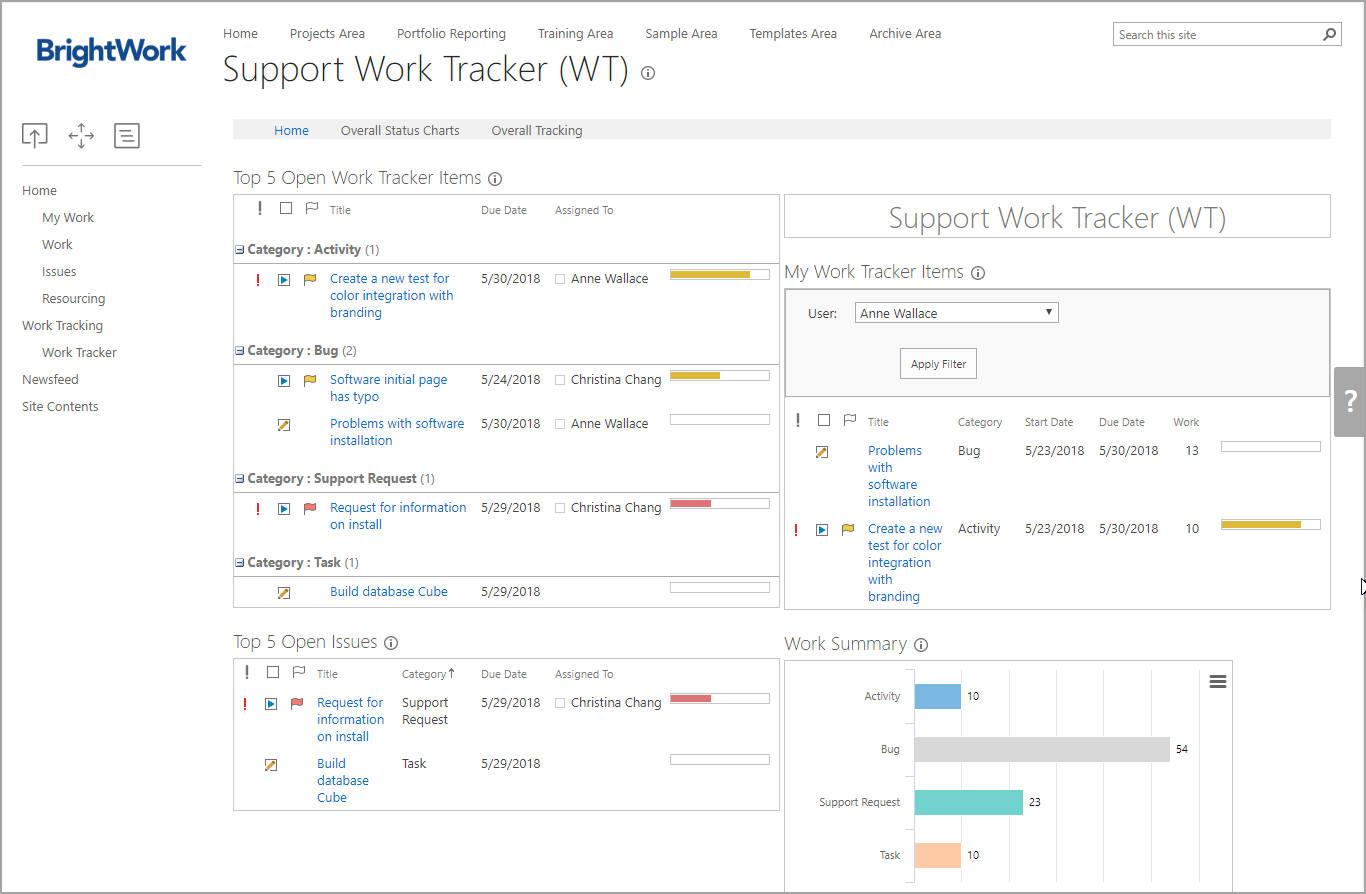Click the Apply Filter button
The width and height of the screenshot is (1366, 894).
point(938,364)
